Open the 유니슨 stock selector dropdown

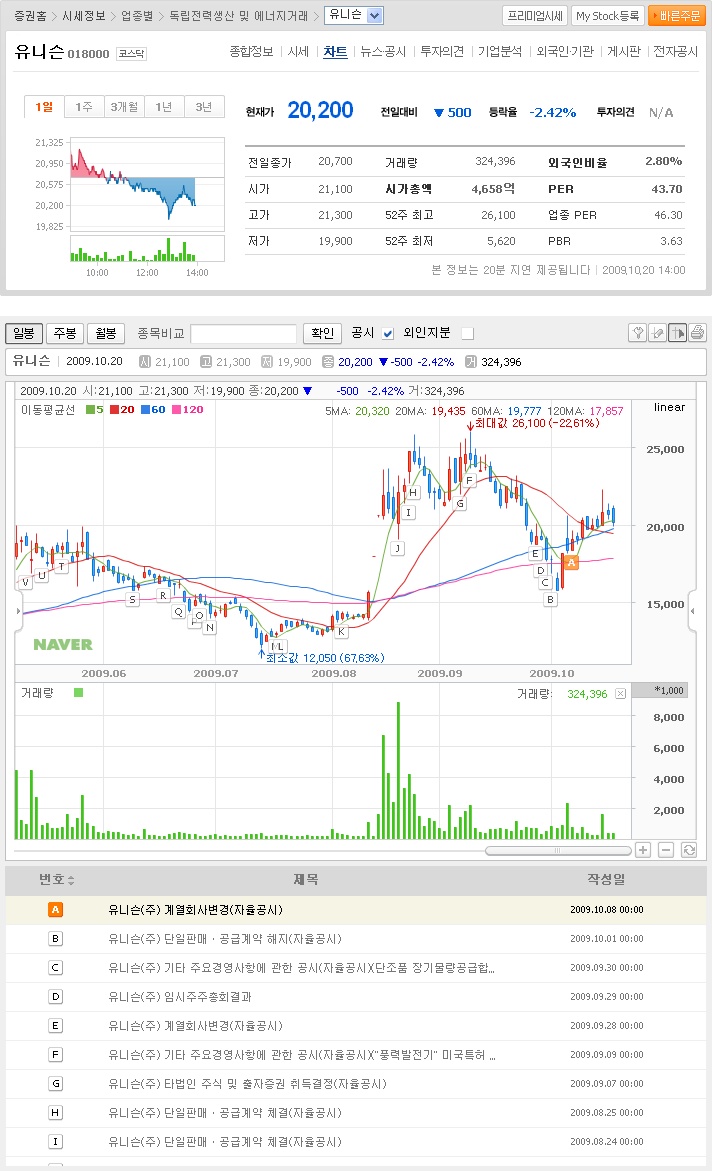coord(354,15)
